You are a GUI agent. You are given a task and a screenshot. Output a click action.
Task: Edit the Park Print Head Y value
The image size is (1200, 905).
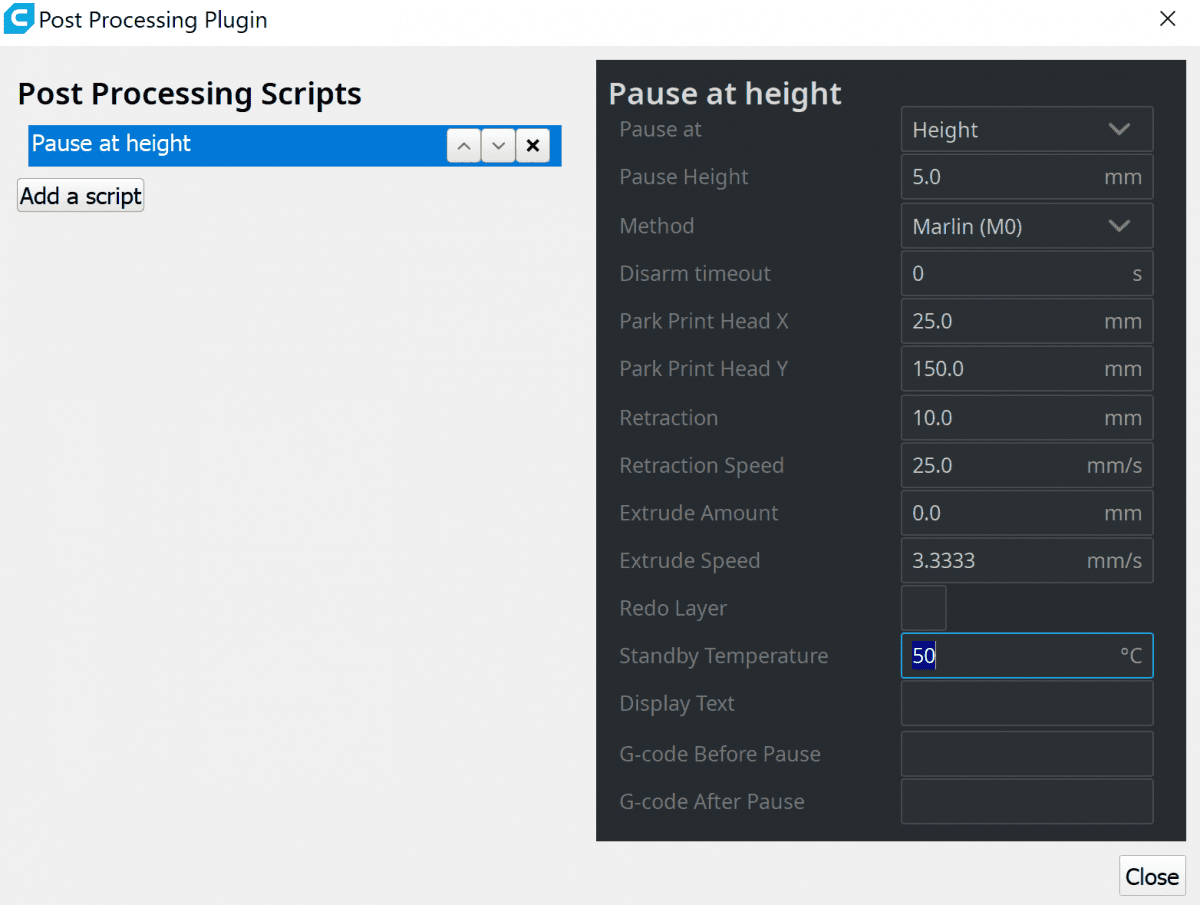(x=1000, y=369)
